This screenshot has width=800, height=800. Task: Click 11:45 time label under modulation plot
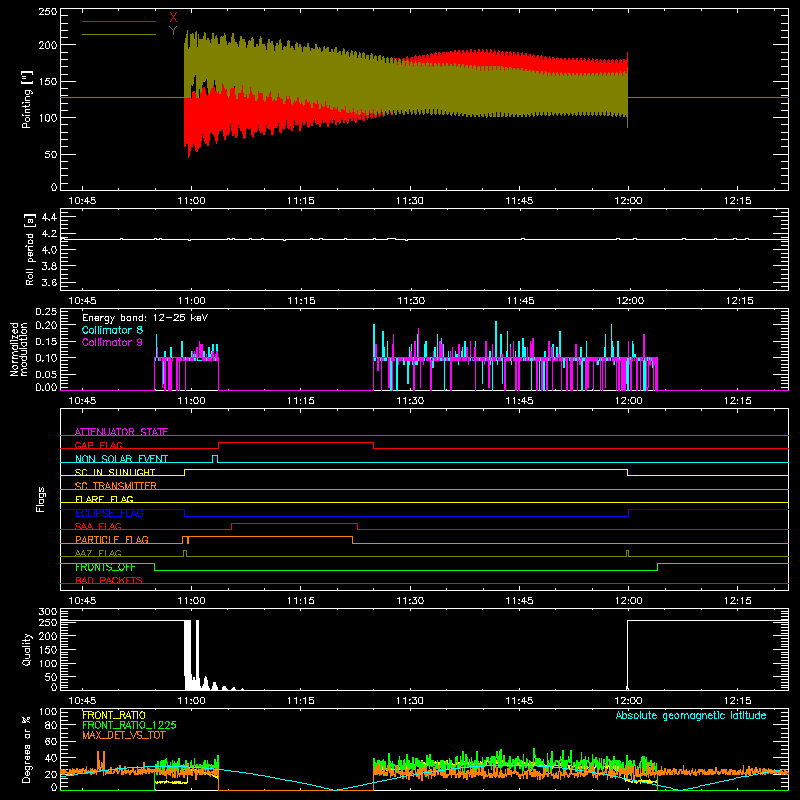(519, 401)
